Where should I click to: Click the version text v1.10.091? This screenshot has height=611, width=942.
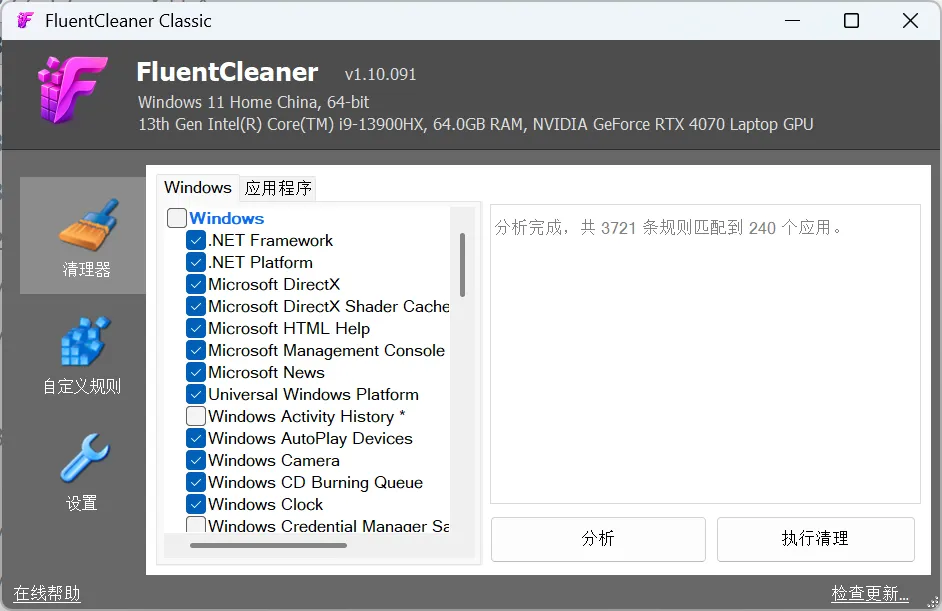pyautogui.click(x=380, y=74)
